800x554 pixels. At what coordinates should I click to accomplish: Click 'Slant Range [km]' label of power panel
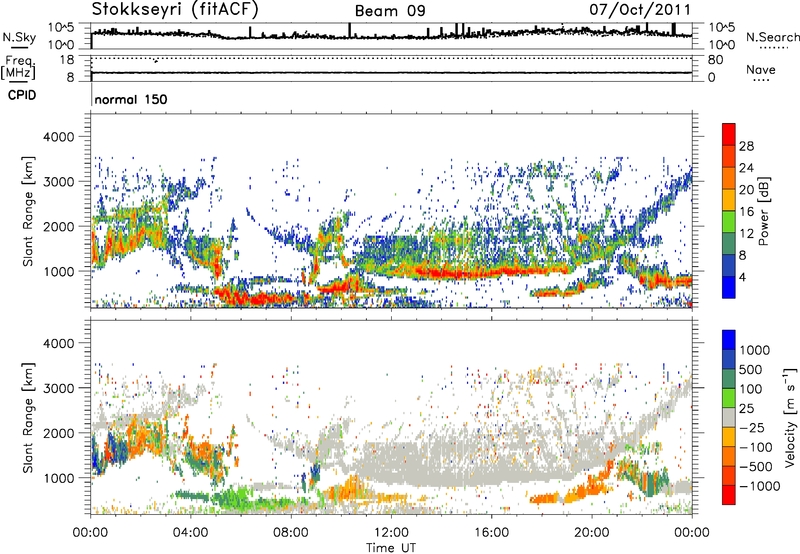[28, 211]
